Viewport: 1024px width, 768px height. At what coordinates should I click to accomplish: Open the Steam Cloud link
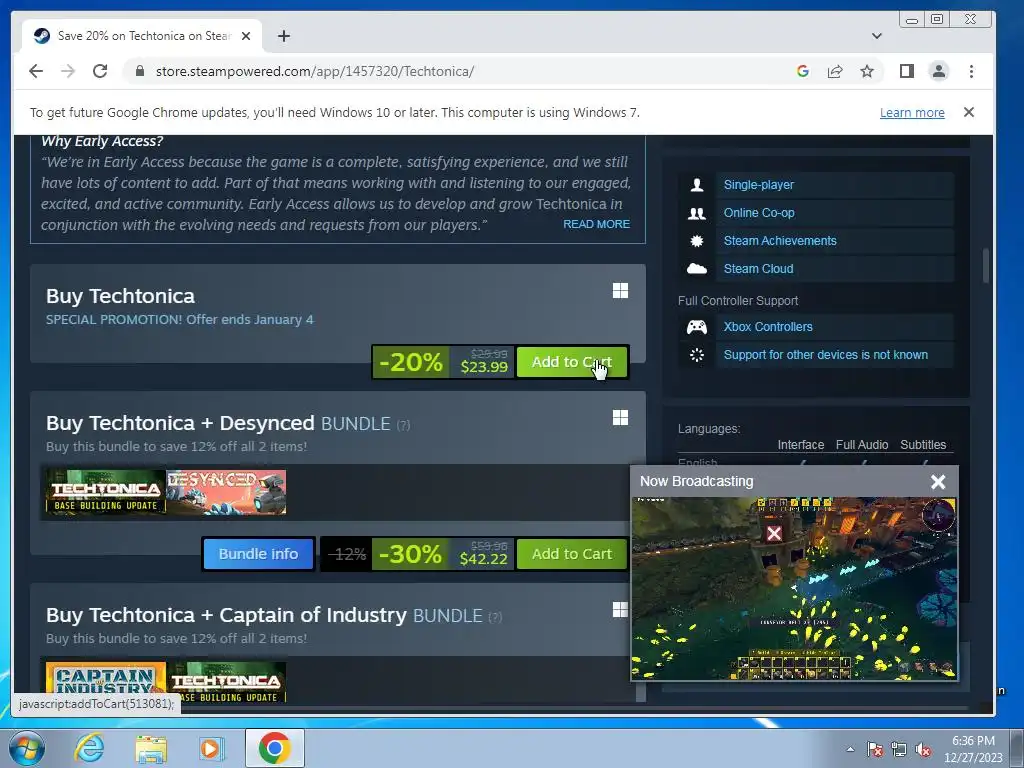(758, 269)
